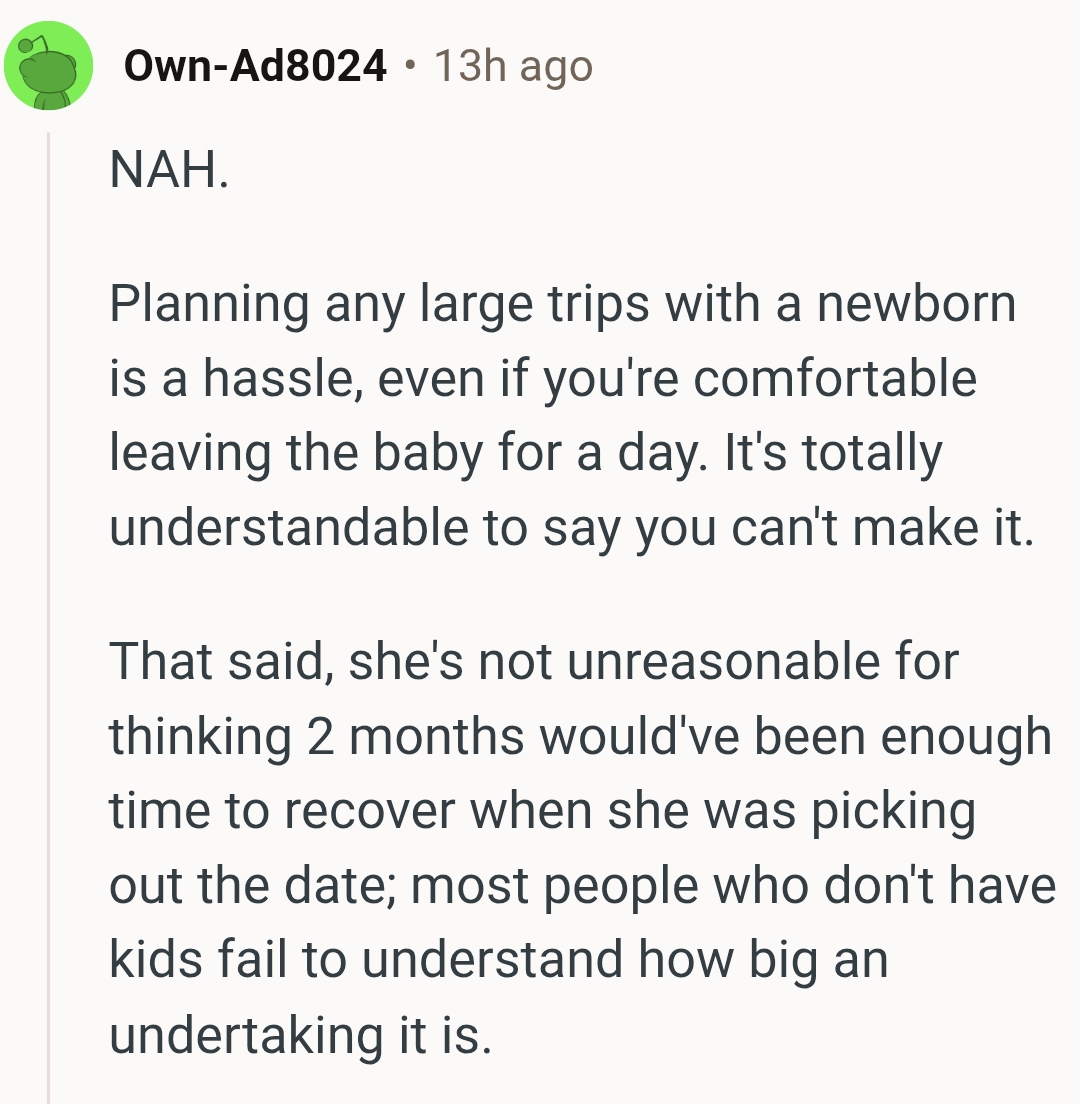
Task: Open the Own-Ad8024 user profile
Action: [x=255, y=67]
